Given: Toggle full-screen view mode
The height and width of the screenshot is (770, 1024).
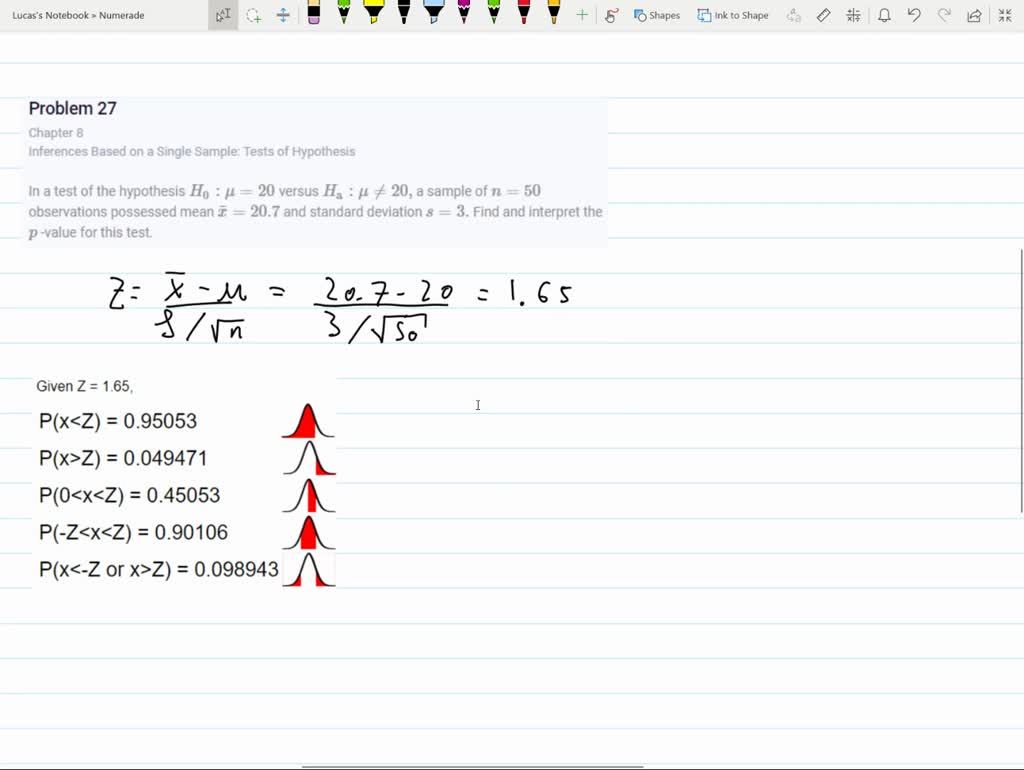Looking at the screenshot, I should pyautogui.click(x=1005, y=15).
